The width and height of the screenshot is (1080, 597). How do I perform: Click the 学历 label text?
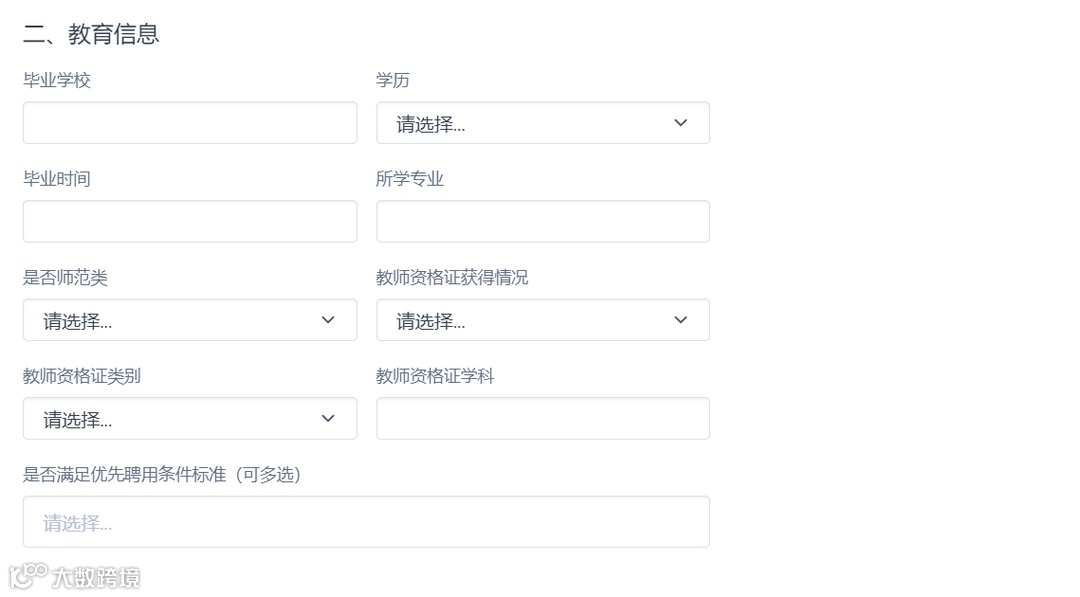pyautogui.click(x=393, y=80)
